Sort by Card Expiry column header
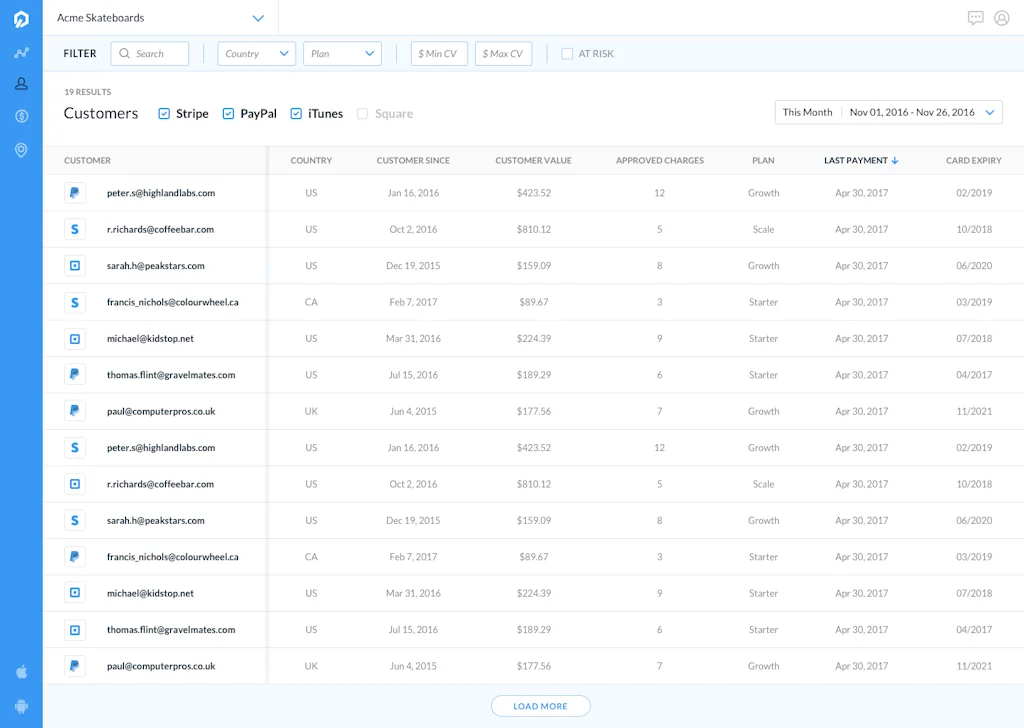Image resolution: width=1024 pixels, height=728 pixels. point(973,161)
